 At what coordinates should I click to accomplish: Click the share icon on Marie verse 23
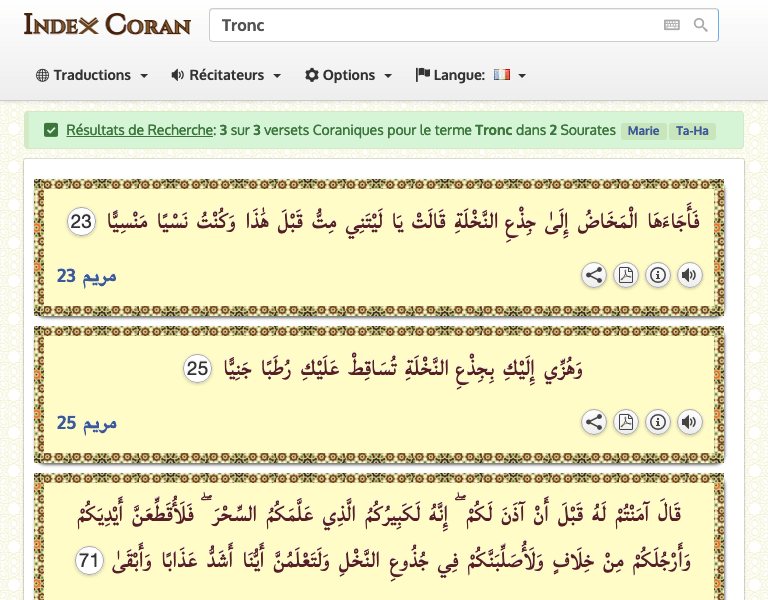[594, 276]
